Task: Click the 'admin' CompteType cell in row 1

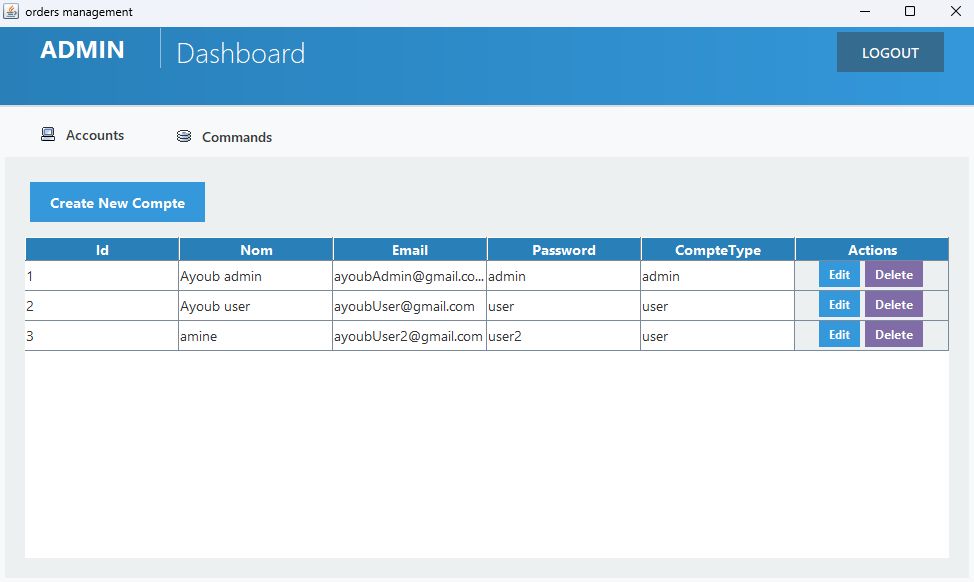Action: tap(717, 276)
